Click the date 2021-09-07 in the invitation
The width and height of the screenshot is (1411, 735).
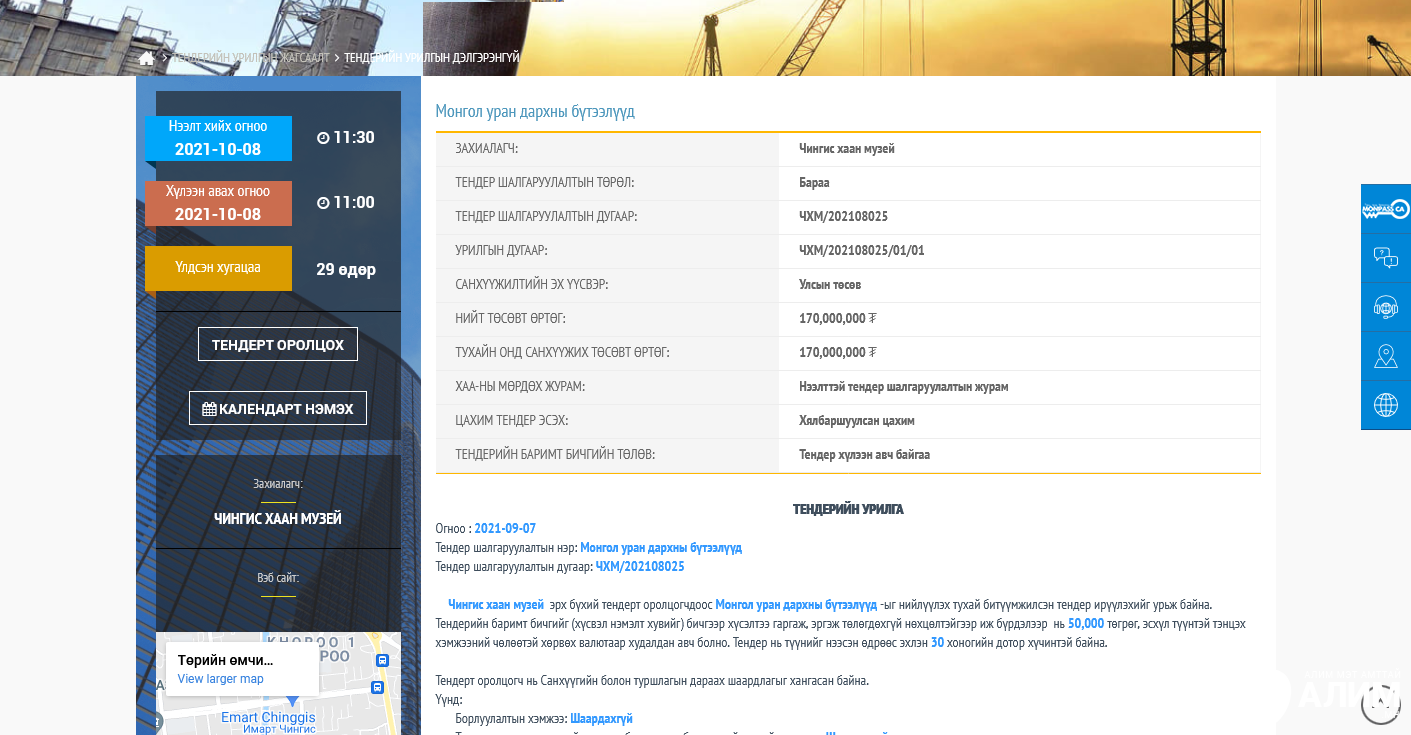505,529
